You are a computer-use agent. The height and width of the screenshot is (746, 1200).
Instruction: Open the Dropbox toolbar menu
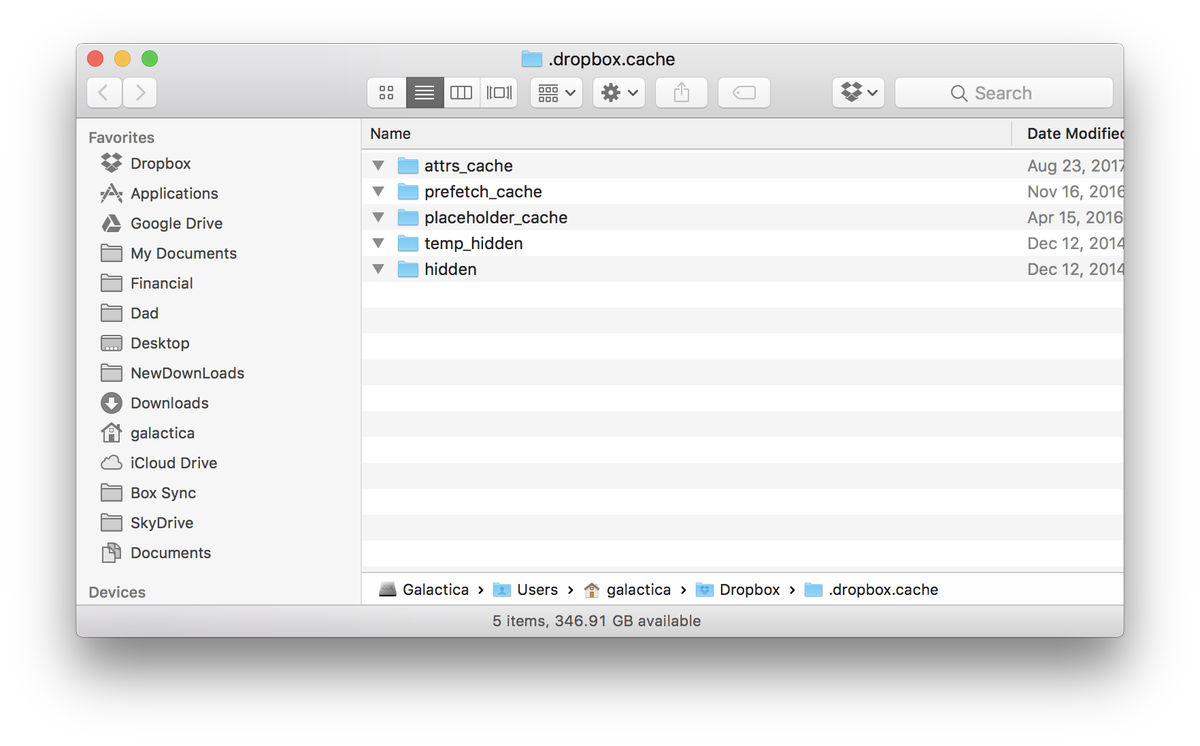[858, 93]
